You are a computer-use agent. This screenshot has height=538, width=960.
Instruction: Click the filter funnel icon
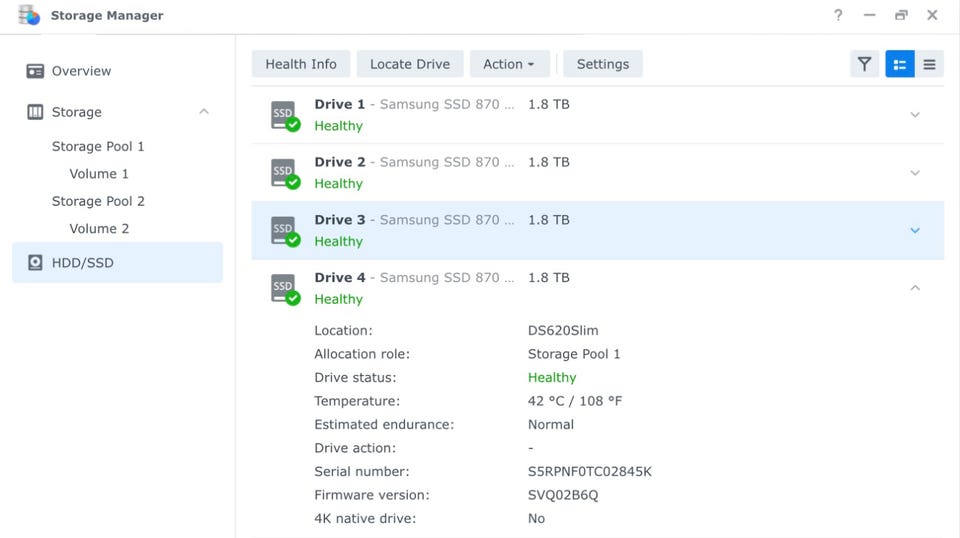pyautogui.click(x=864, y=64)
